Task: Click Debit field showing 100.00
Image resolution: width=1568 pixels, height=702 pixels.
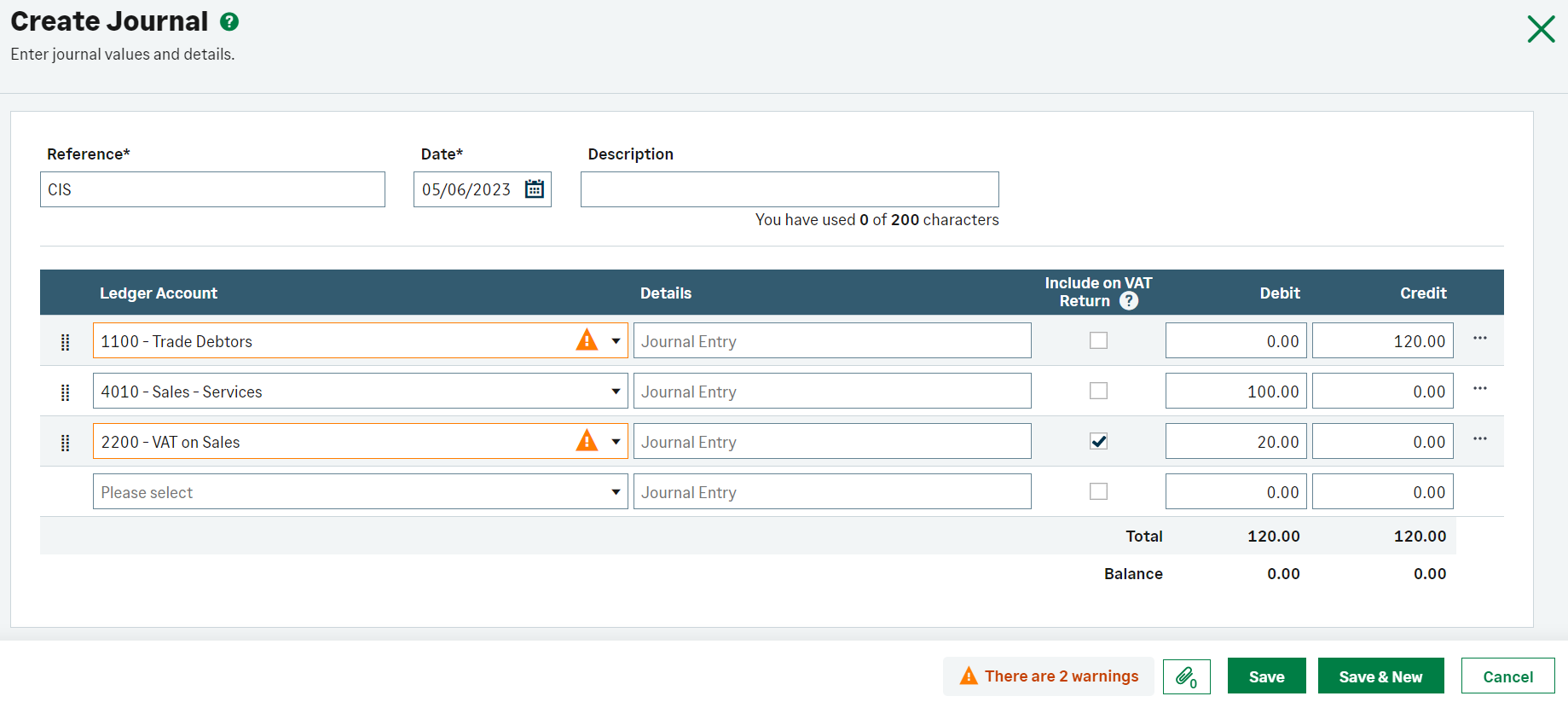Action: click(x=1236, y=392)
